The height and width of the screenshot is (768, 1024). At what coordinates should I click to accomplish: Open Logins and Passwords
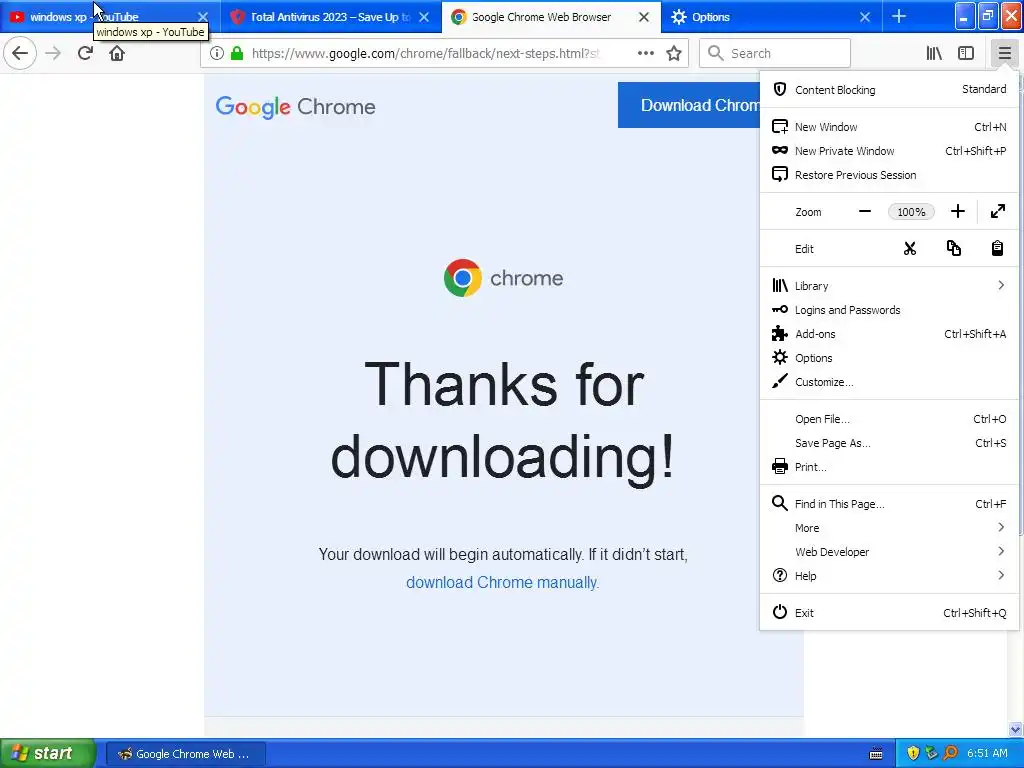click(888, 310)
